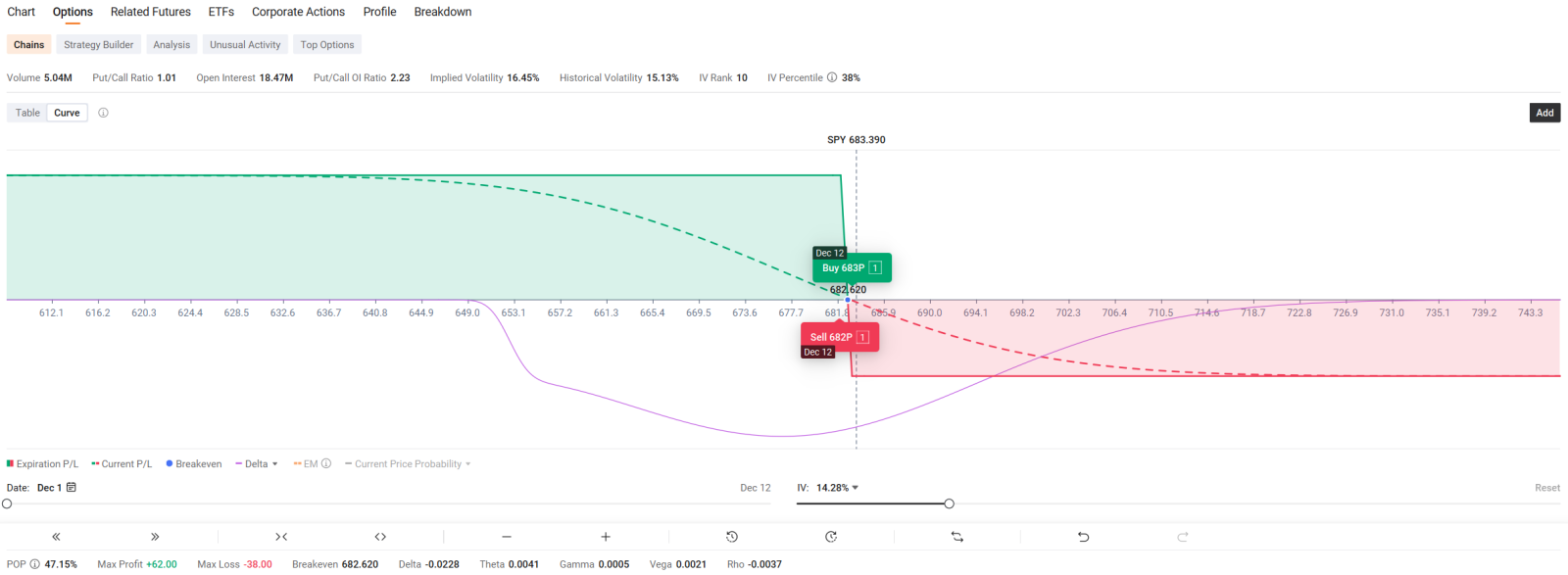Open the date calendar picker icon
Image resolution: width=1568 pixels, height=575 pixels.
[72, 488]
